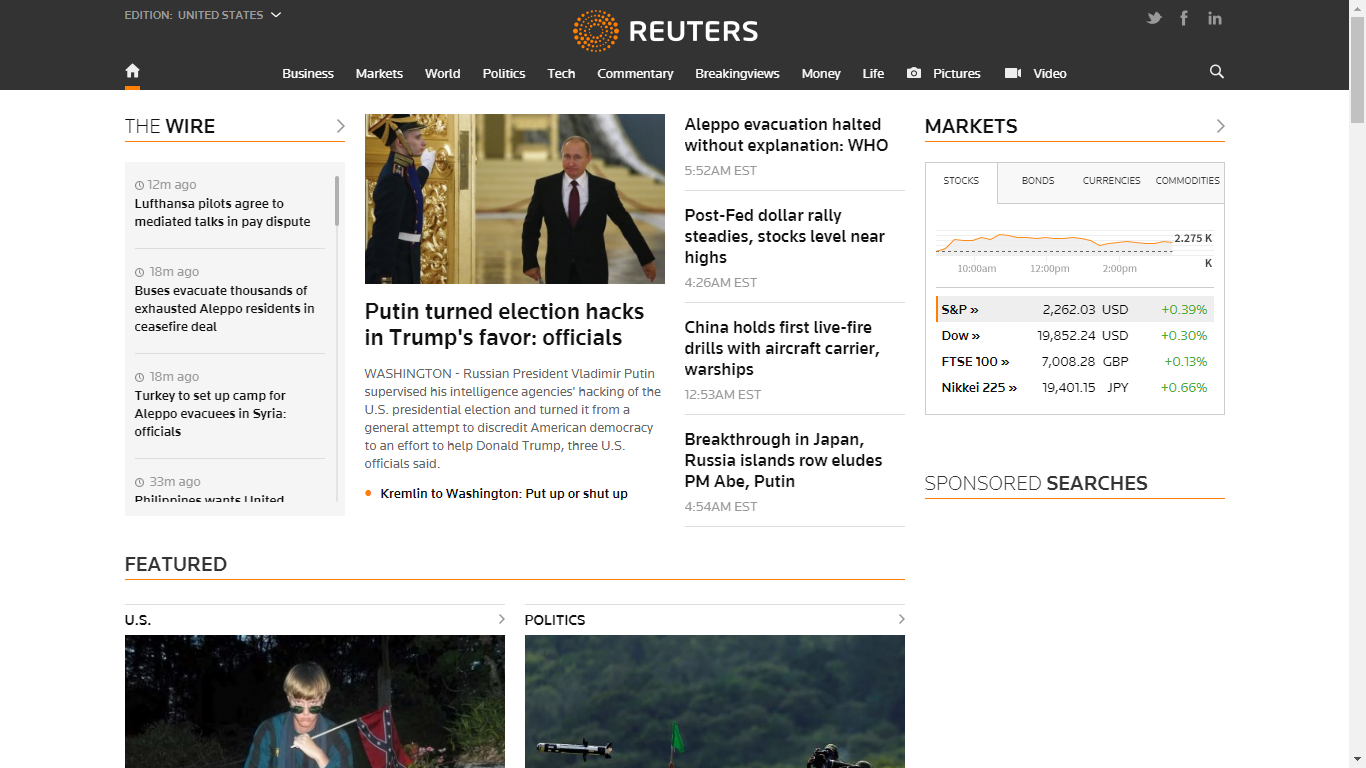This screenshot has width=1366, height=768.
Task: Open the Tech menu
Action: click(x=561, y=73)
